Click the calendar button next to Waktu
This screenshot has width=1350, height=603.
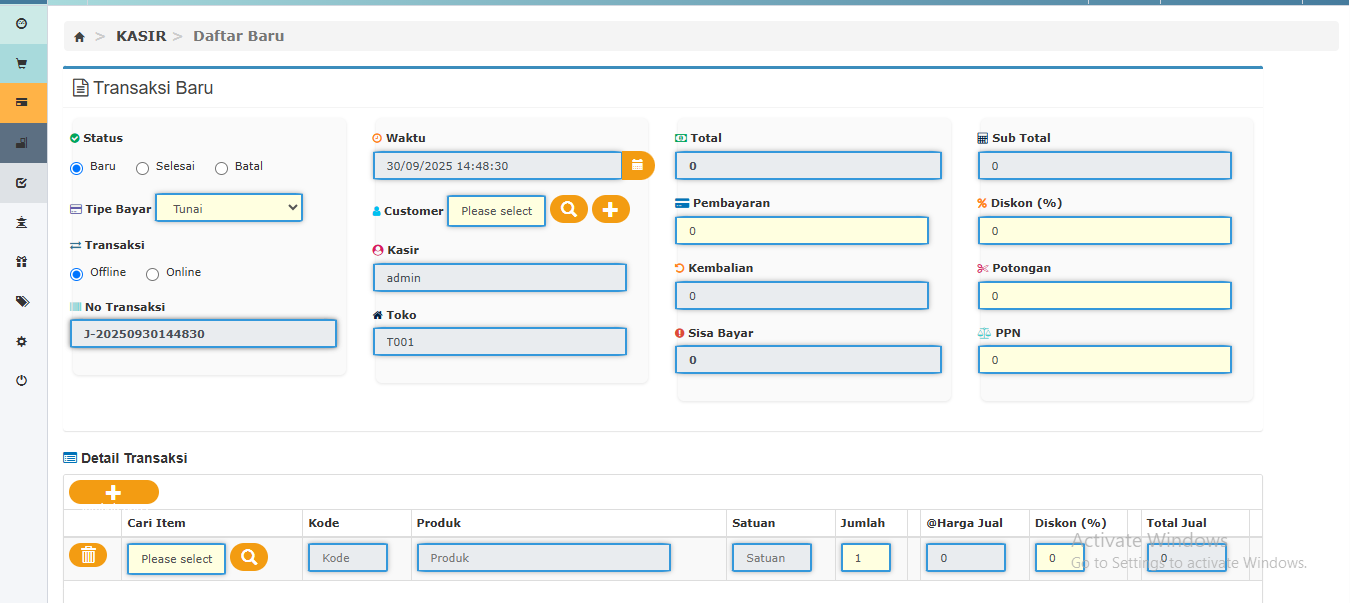pos(637,165)
